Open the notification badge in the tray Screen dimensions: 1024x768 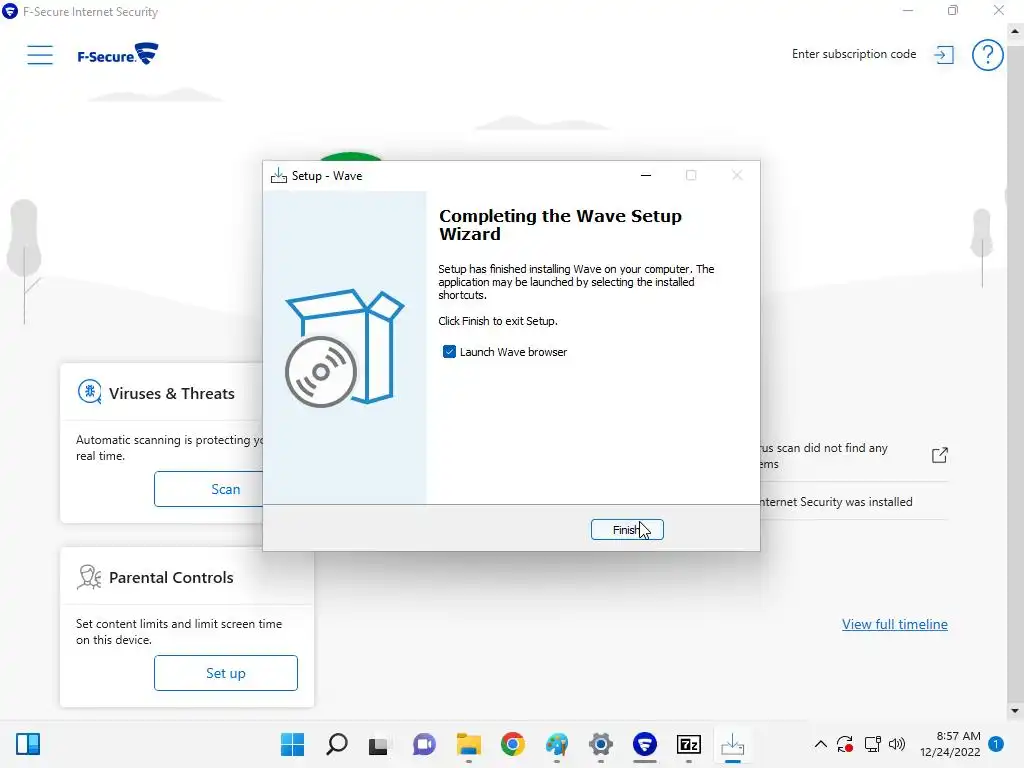tap(995, 744)
